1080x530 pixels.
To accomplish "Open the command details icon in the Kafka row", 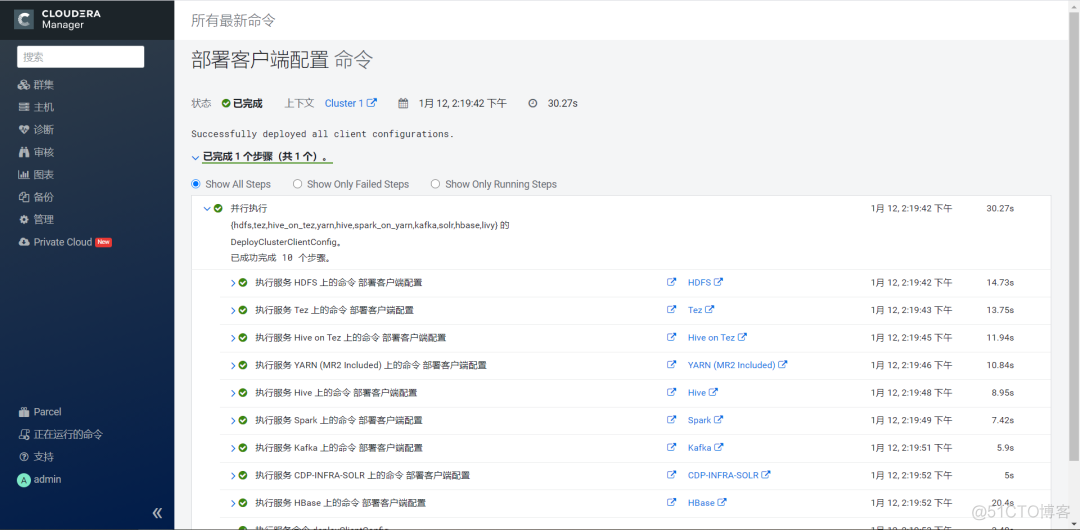I will (672, 447).
